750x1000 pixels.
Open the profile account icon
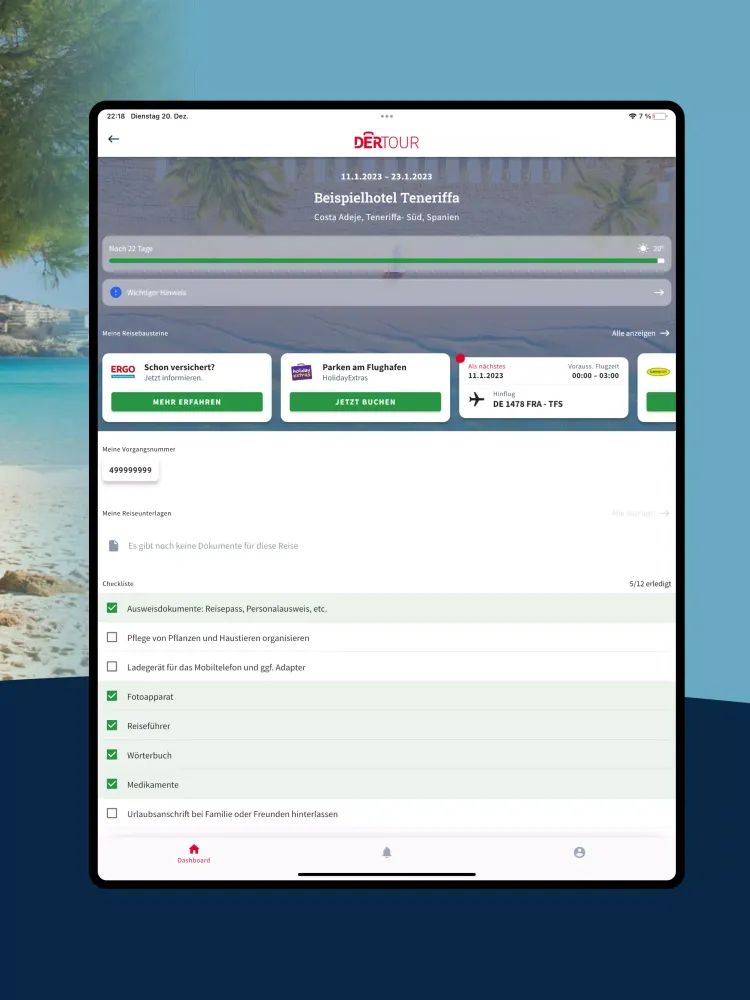pos(579,853)
